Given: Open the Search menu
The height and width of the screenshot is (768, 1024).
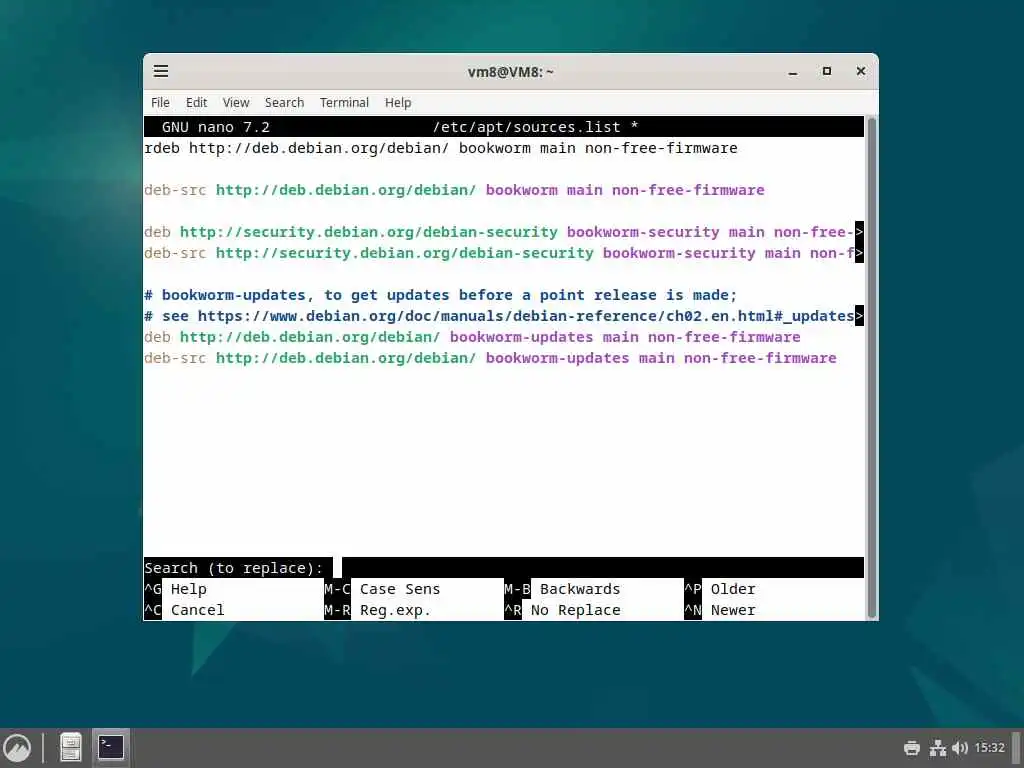Looking at the screenshot, I should tap(284, 103).
